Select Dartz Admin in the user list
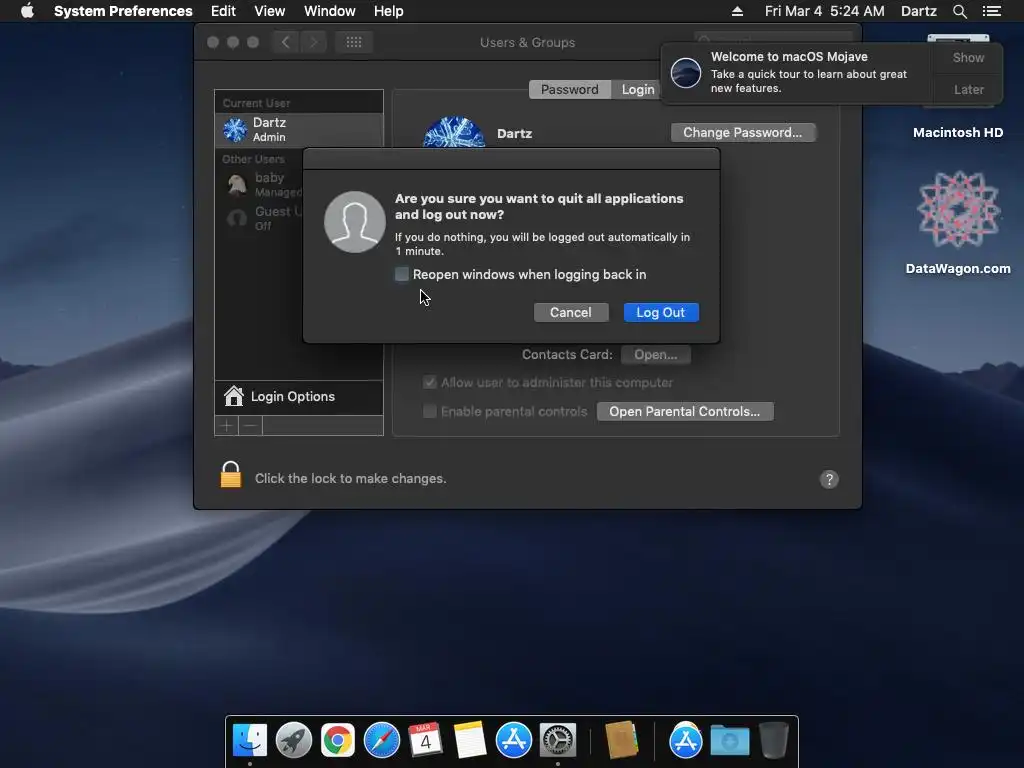 [299, 129]
